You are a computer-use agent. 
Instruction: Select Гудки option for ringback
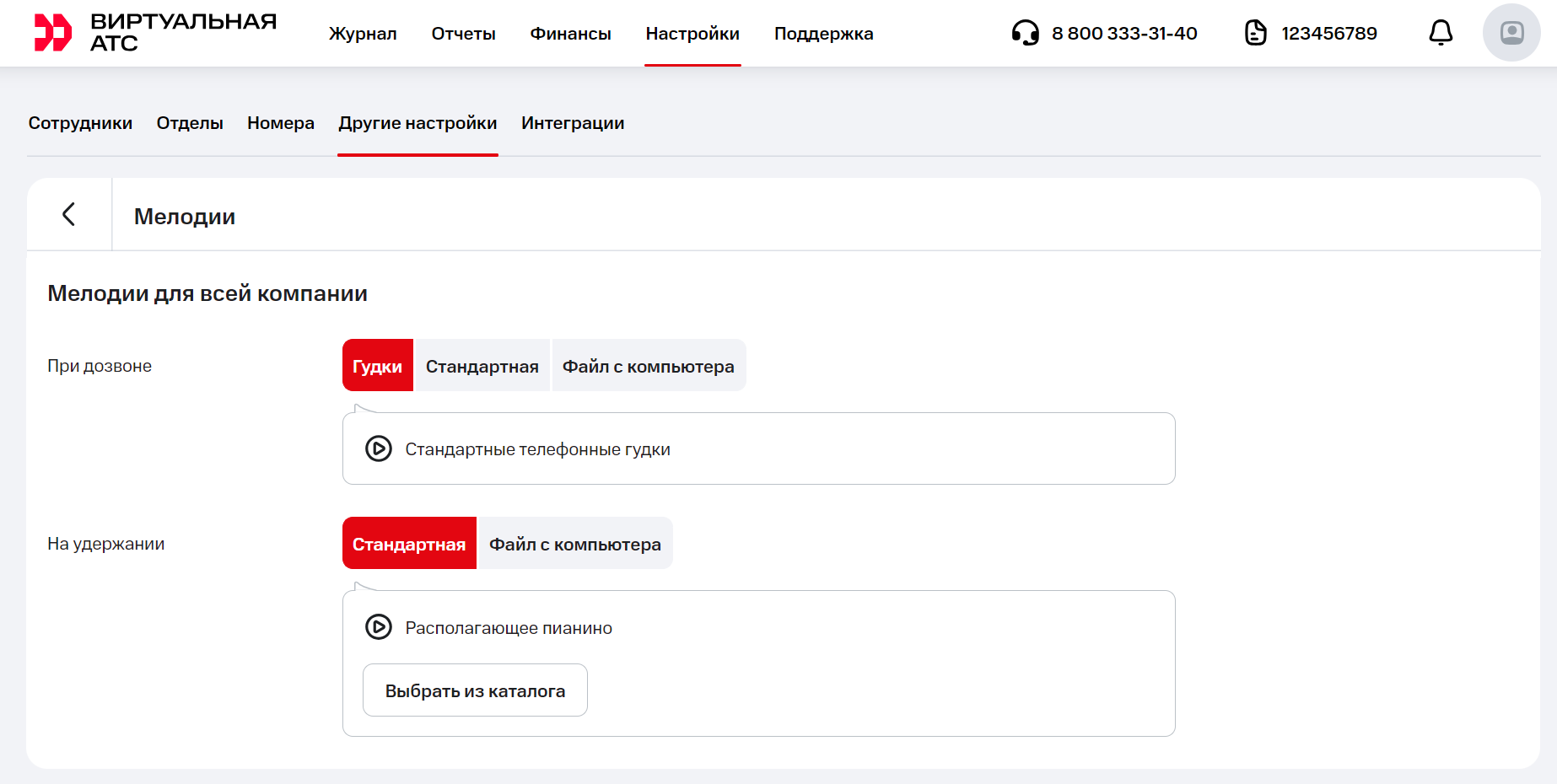377,366
